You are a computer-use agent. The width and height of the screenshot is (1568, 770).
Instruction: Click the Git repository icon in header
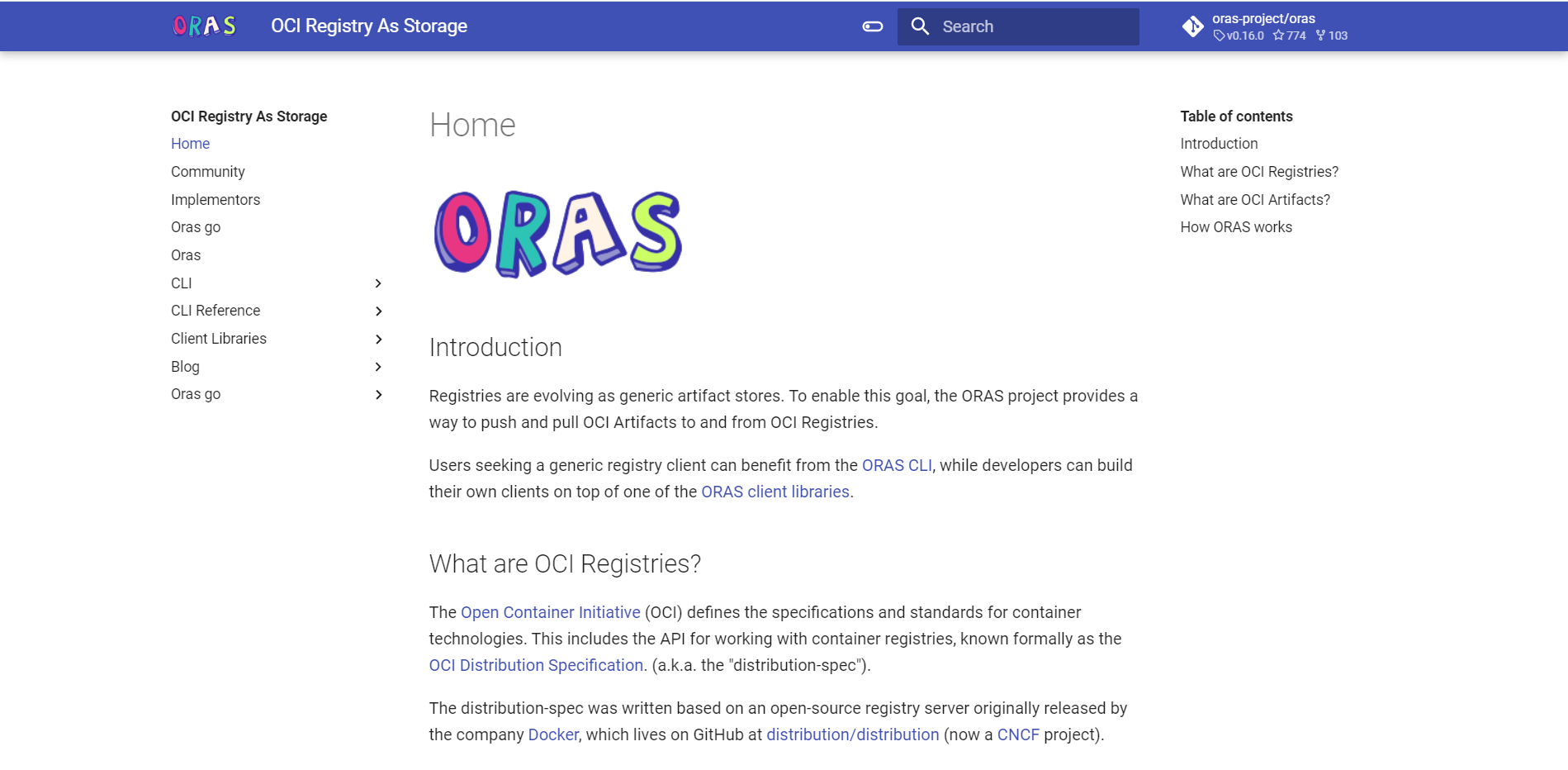[1192, 26]
